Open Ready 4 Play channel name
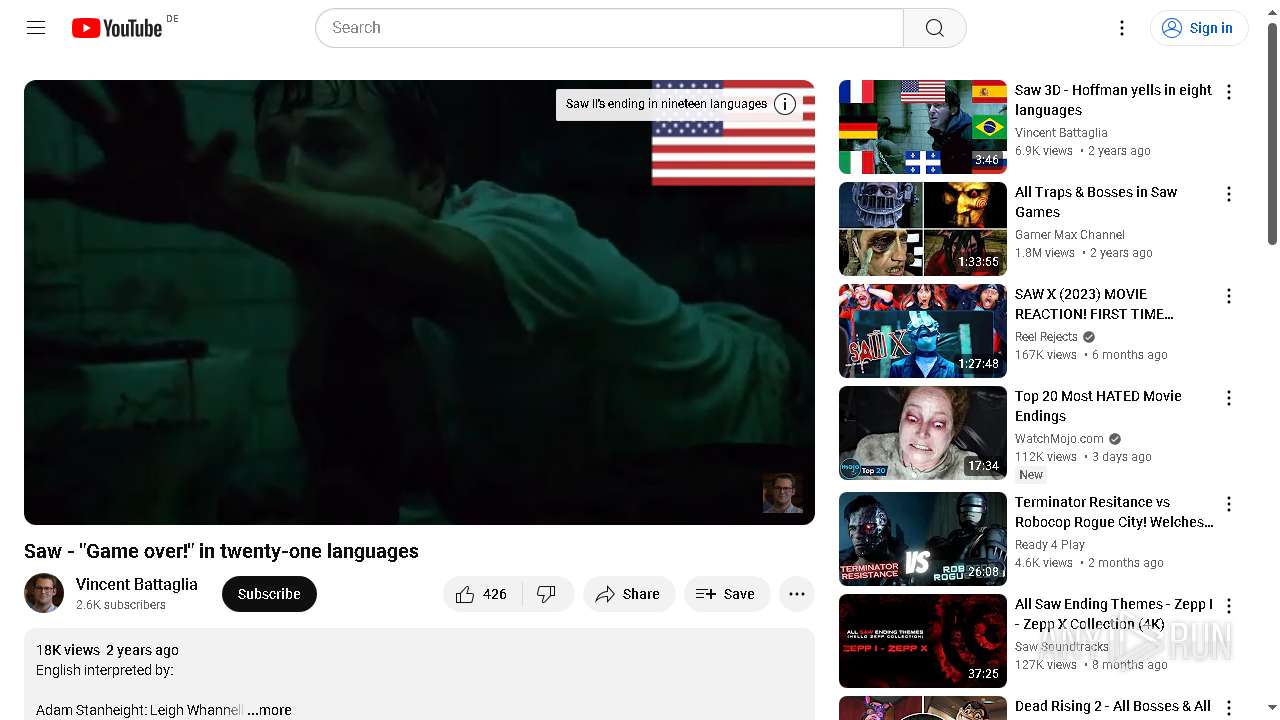Image resolution: width=1280 pixels, height=720 pixels. pyautogui.click(x=1050, y=545)
